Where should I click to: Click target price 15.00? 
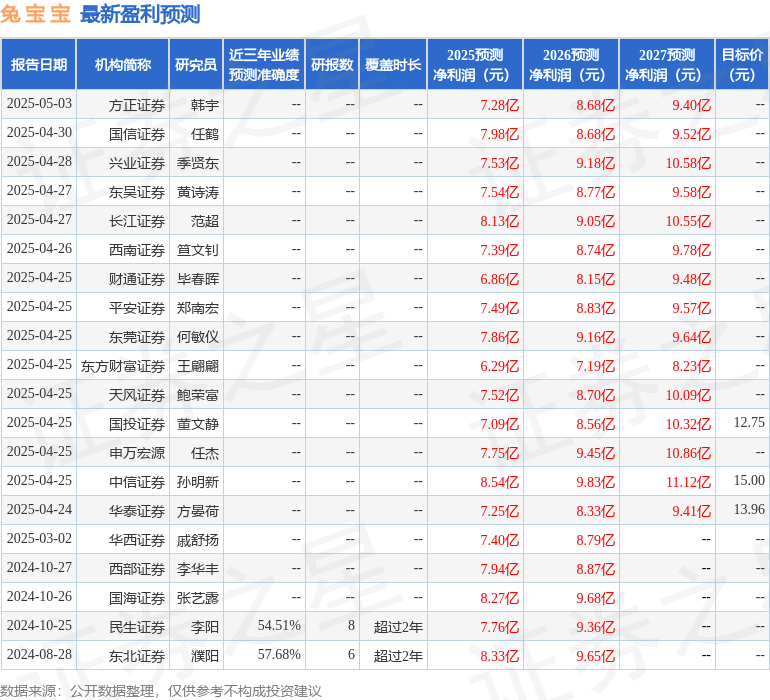pos(749,480)
